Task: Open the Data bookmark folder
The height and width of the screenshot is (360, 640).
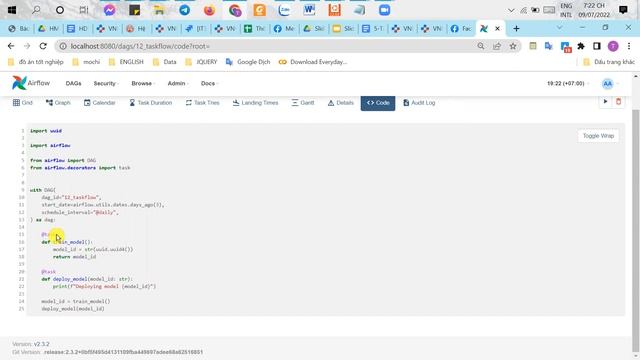Action: [165, 62]
